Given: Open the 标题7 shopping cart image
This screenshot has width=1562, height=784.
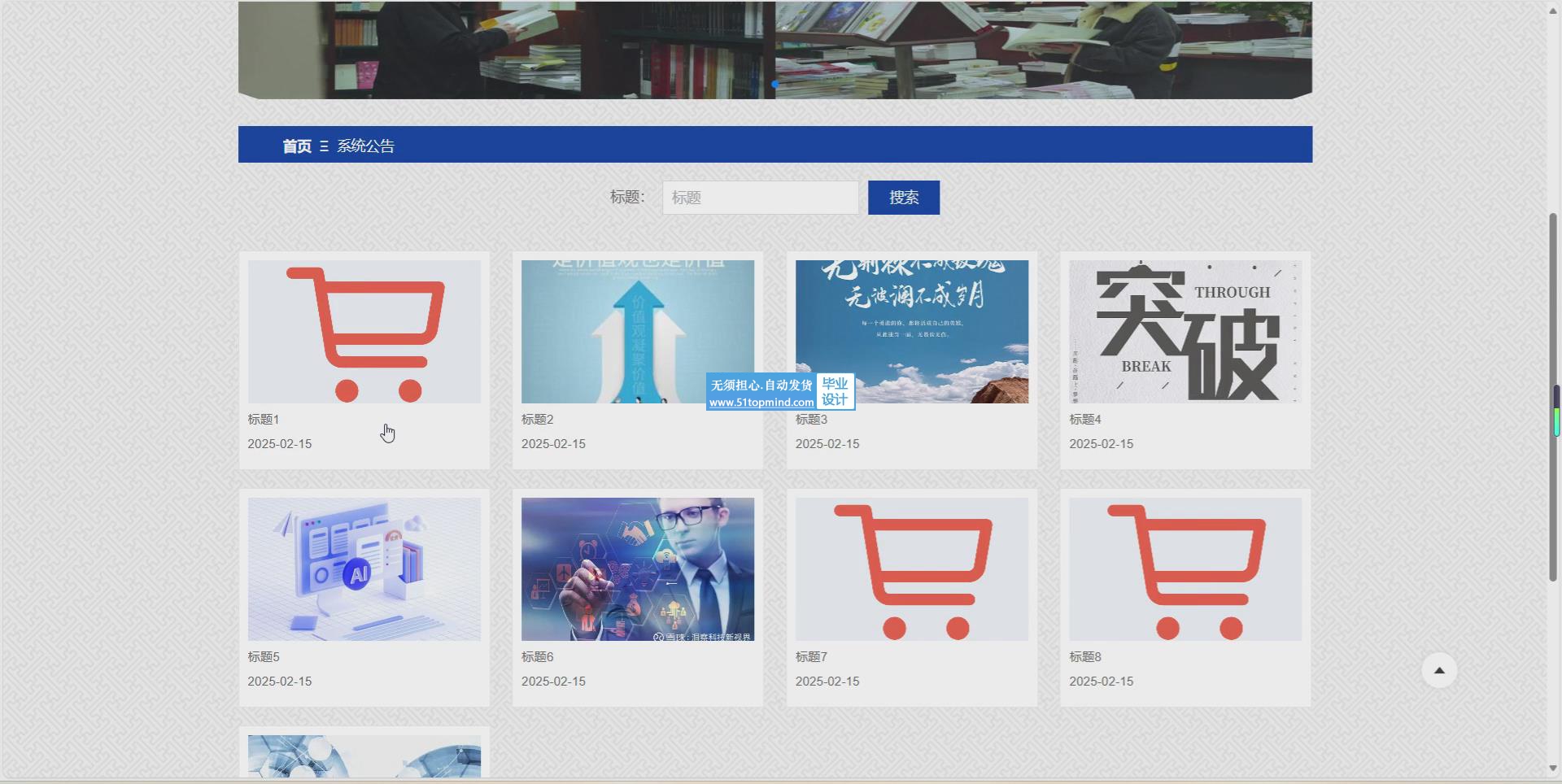Looking at the screenshot, I should tap(911, 569).
